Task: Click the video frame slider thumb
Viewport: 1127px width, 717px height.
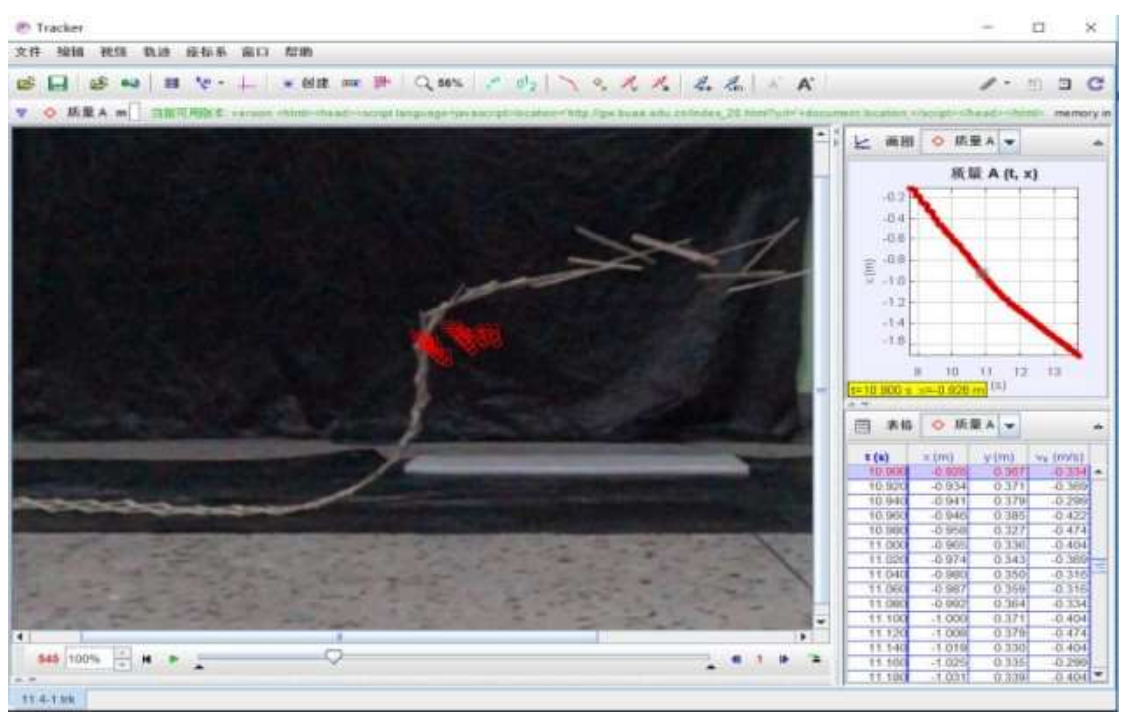Action: 334,656
